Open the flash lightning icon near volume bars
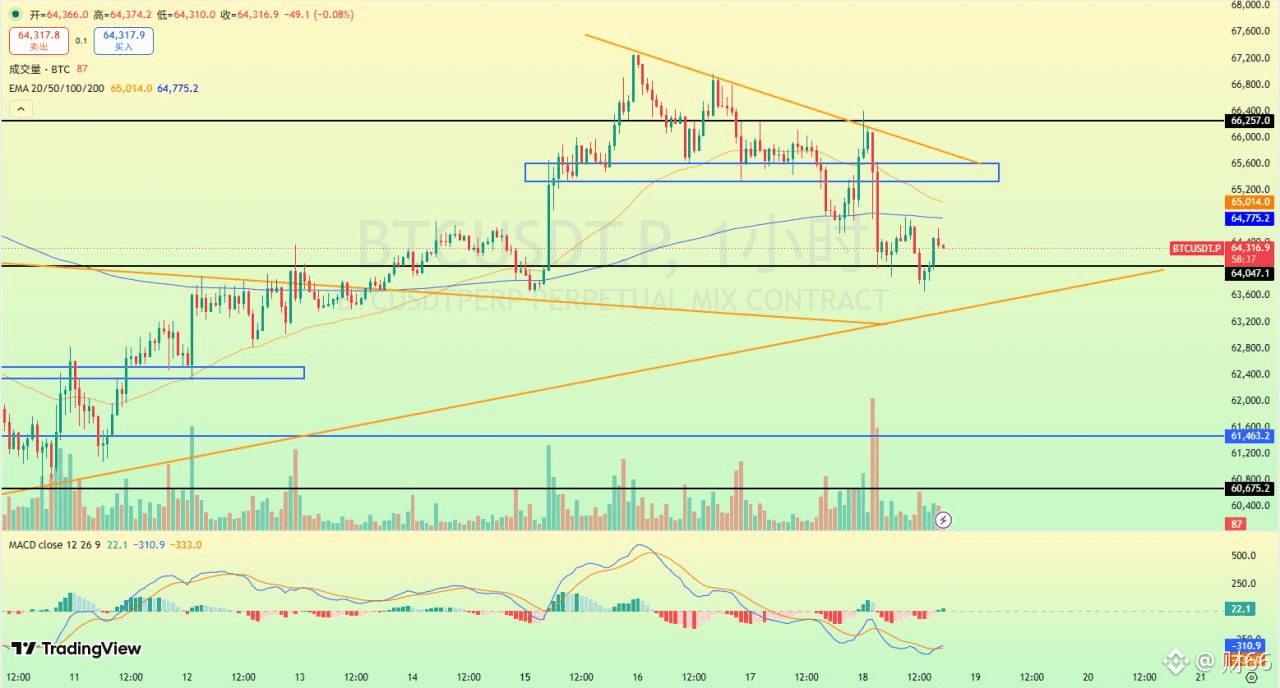Viewport: 1280px width, 688px height. click(x=943, y=520)
